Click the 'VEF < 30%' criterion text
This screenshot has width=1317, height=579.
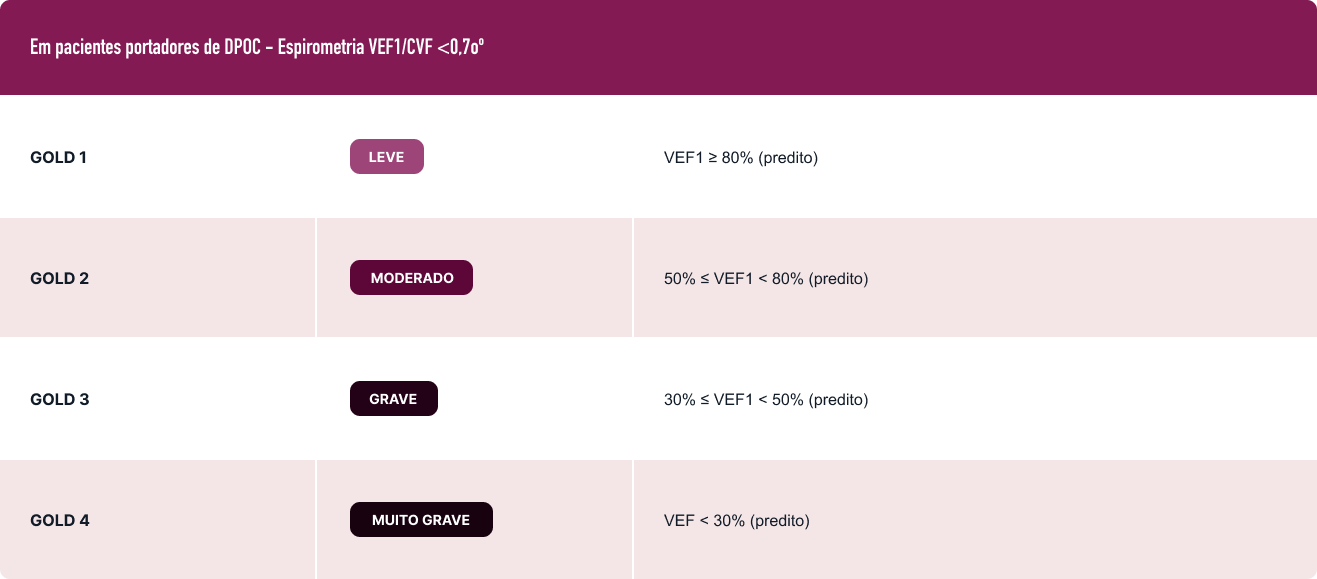(x=705, y=521)
